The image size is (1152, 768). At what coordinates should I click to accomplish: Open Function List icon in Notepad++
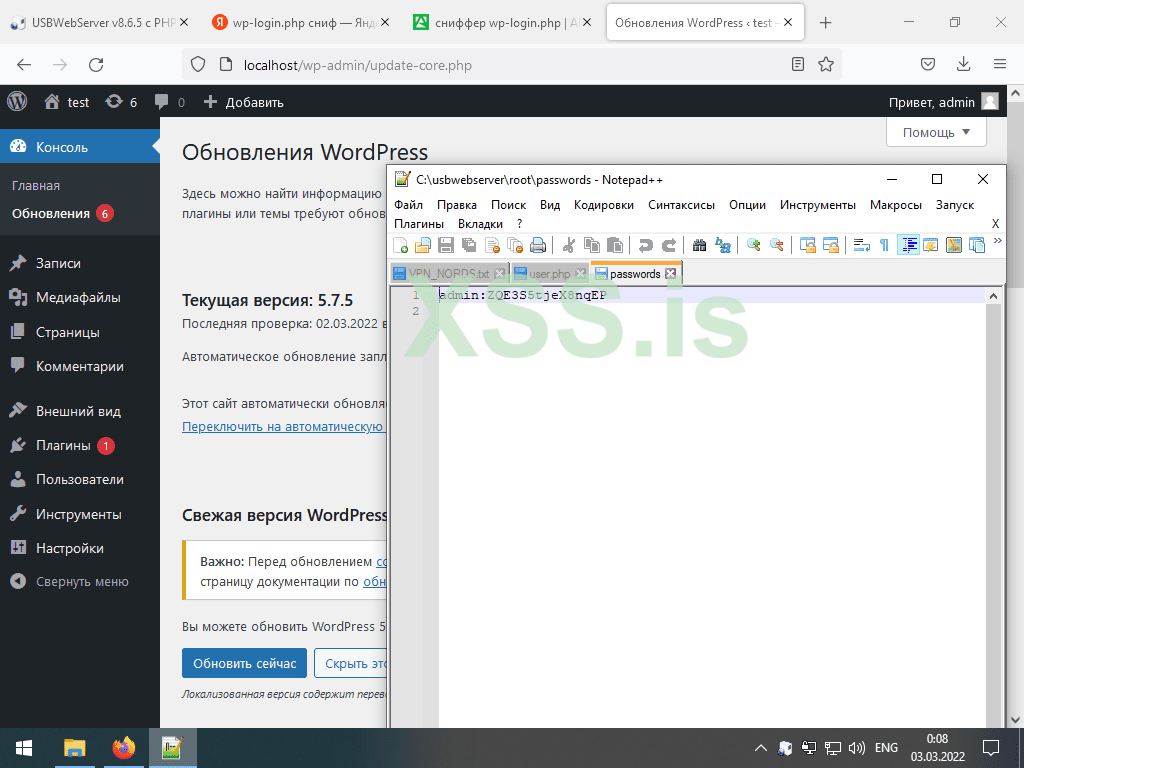[976, 245]
